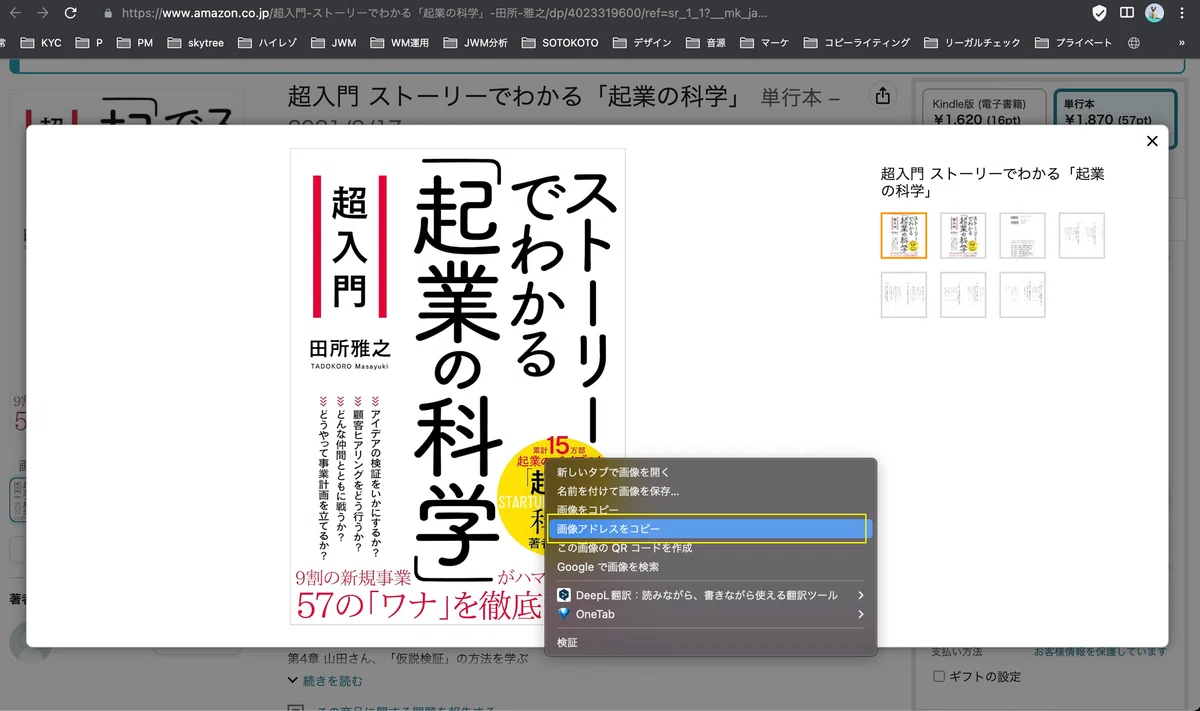Open the JWM bookmark folder
Viewport: 1200px width, 711px height.
tap(335, 43)
